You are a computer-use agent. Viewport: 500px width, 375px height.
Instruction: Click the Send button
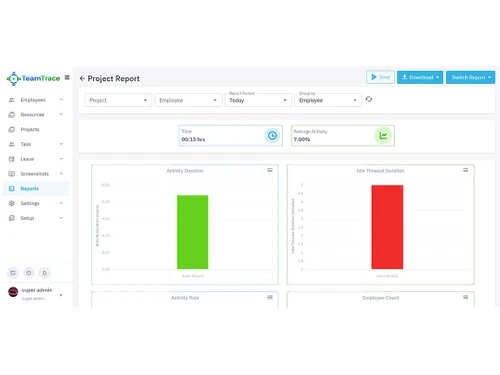380,77
